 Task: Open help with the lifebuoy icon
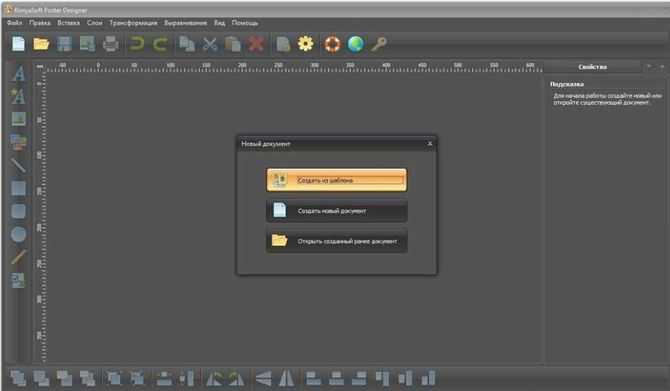click(x=332, y=44)
